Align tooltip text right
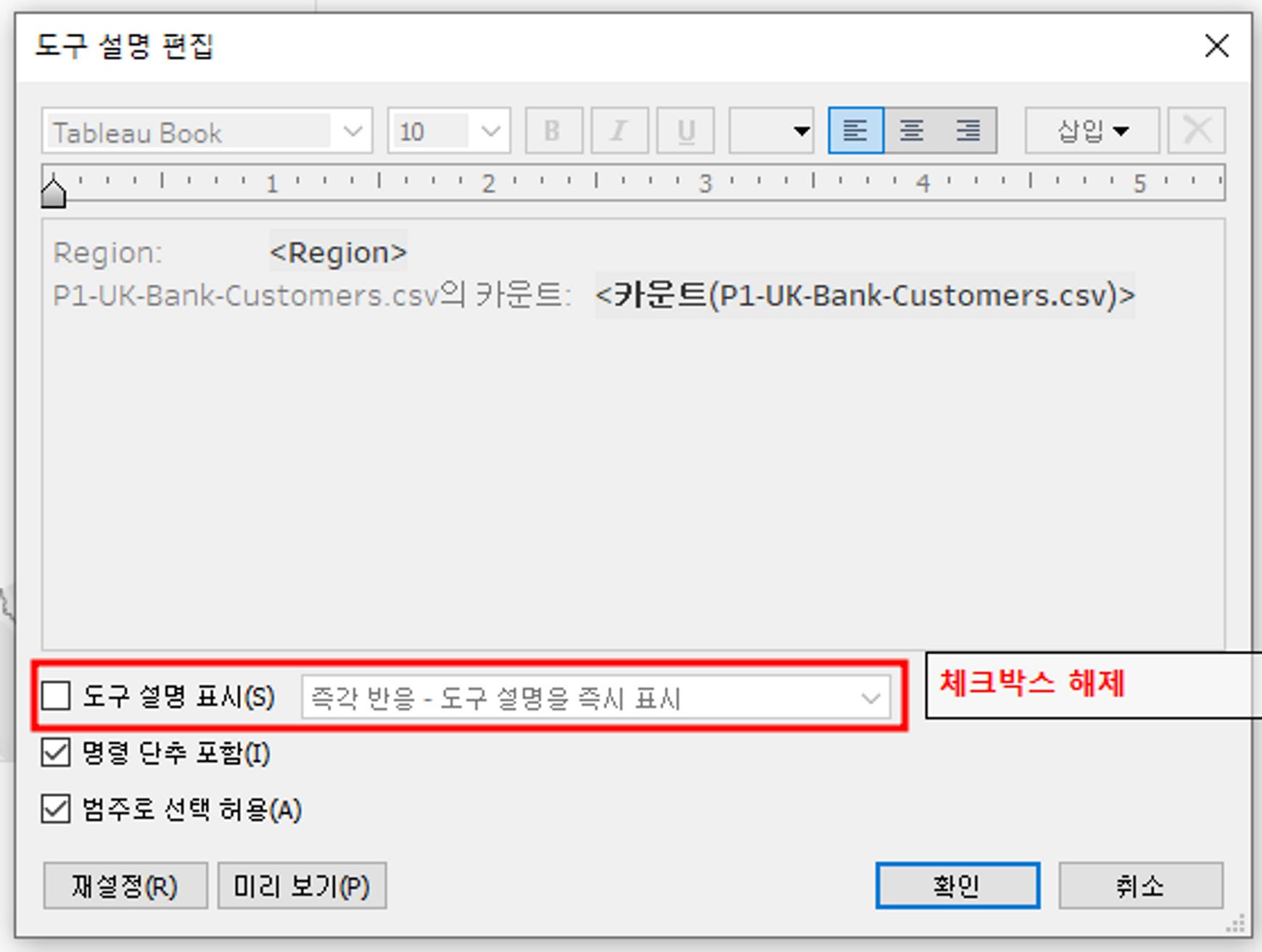 (x=968, y=131)
